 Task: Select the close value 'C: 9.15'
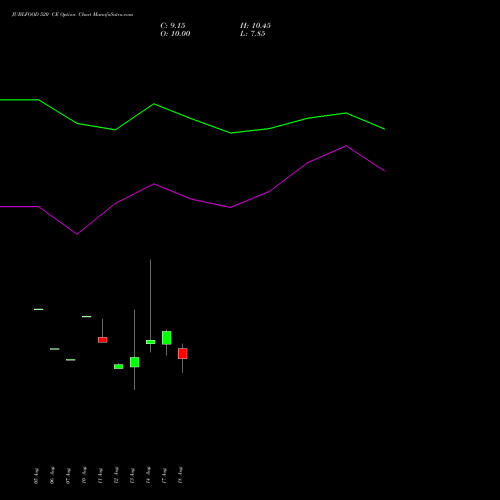[173, 26]
